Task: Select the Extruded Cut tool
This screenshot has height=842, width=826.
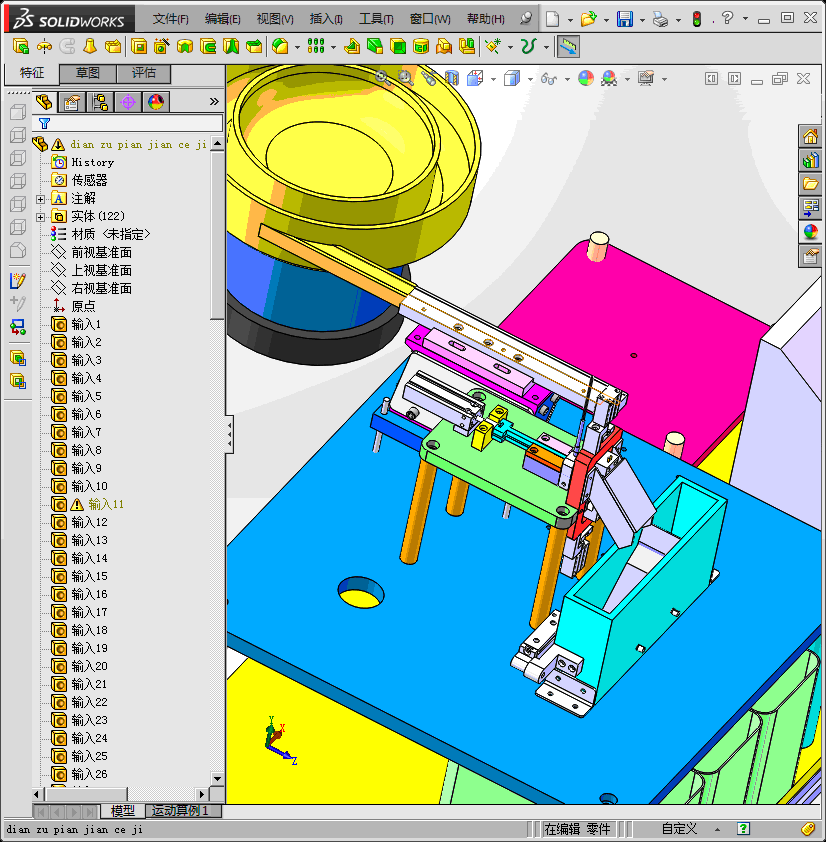Action: click(x=139, y=47)
